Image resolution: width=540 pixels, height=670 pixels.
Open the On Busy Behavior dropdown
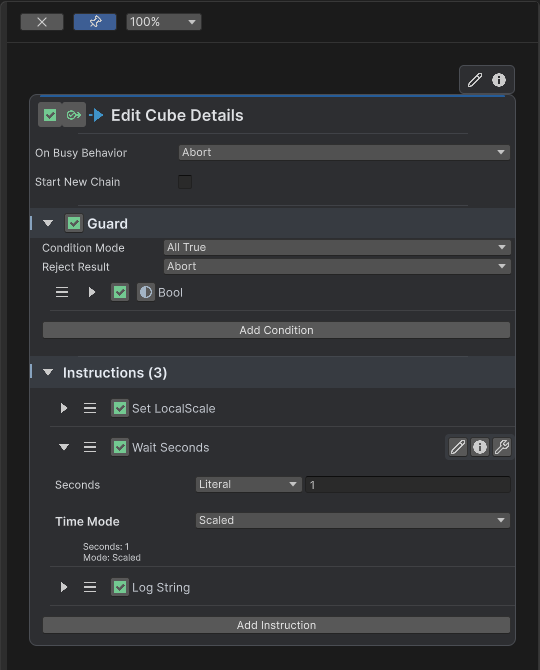344,153
